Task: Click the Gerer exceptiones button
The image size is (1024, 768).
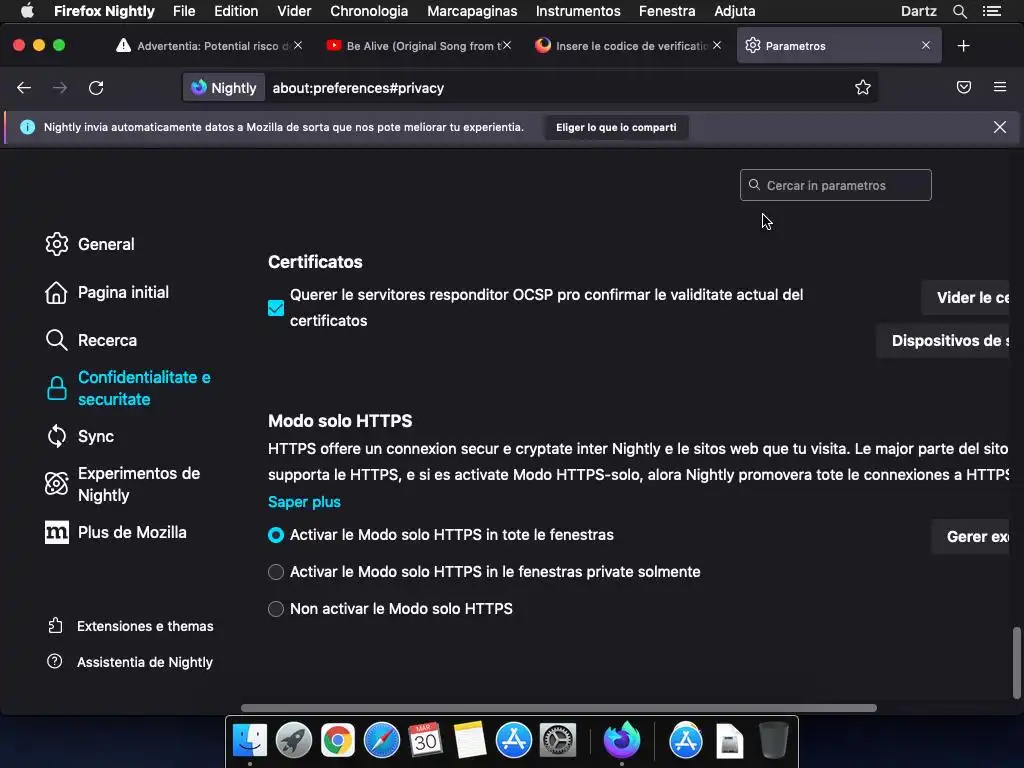Action: 970,536
